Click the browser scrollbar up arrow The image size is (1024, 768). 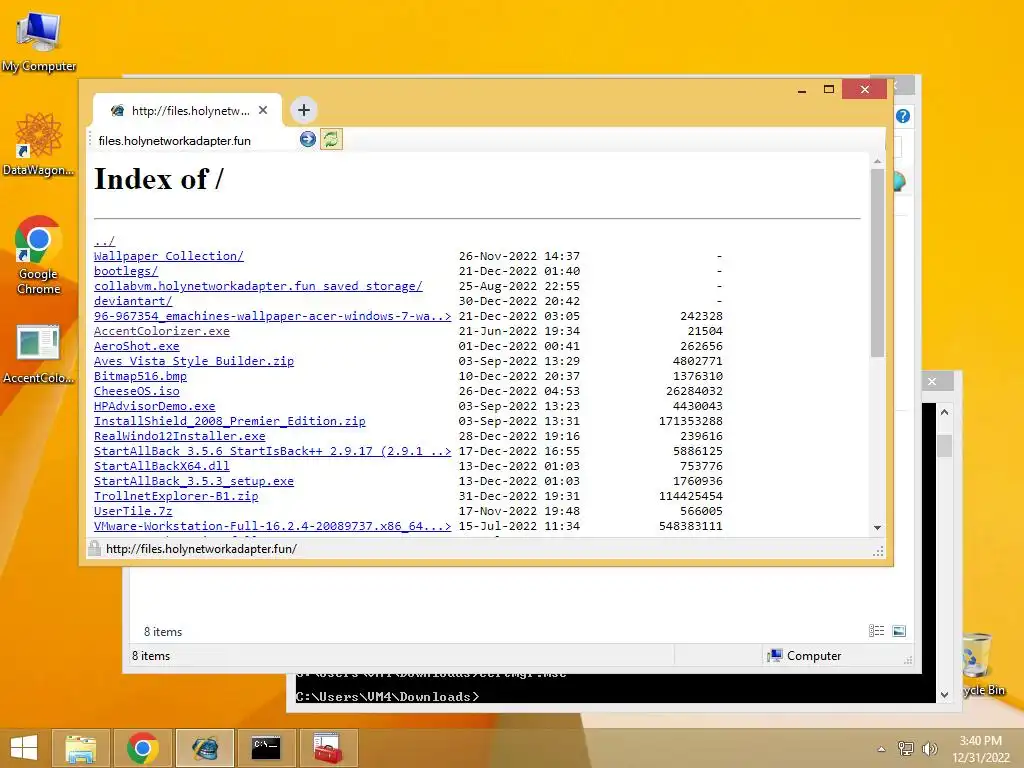[877, 161]
